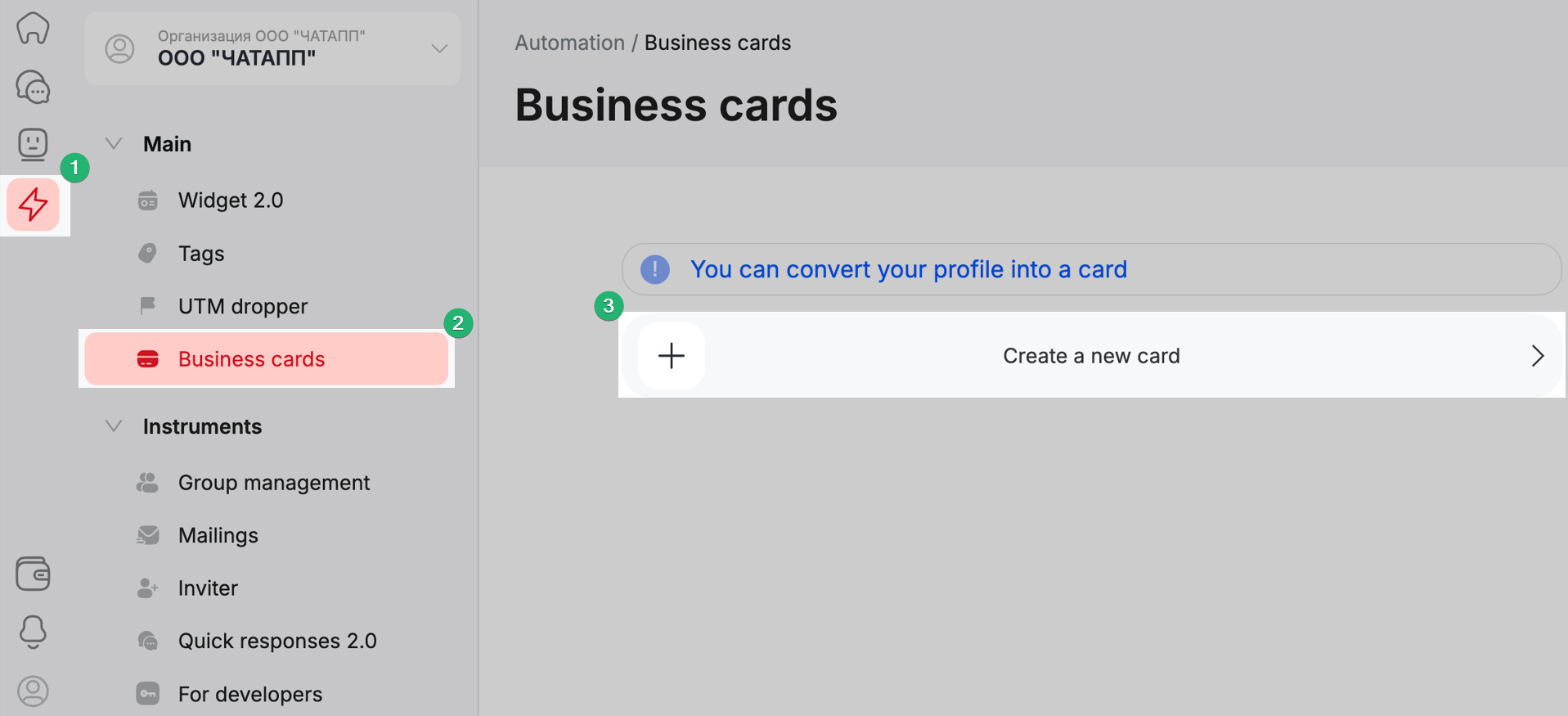
Task: Open the wallet billing icon
Action: (x=33, y=574)
